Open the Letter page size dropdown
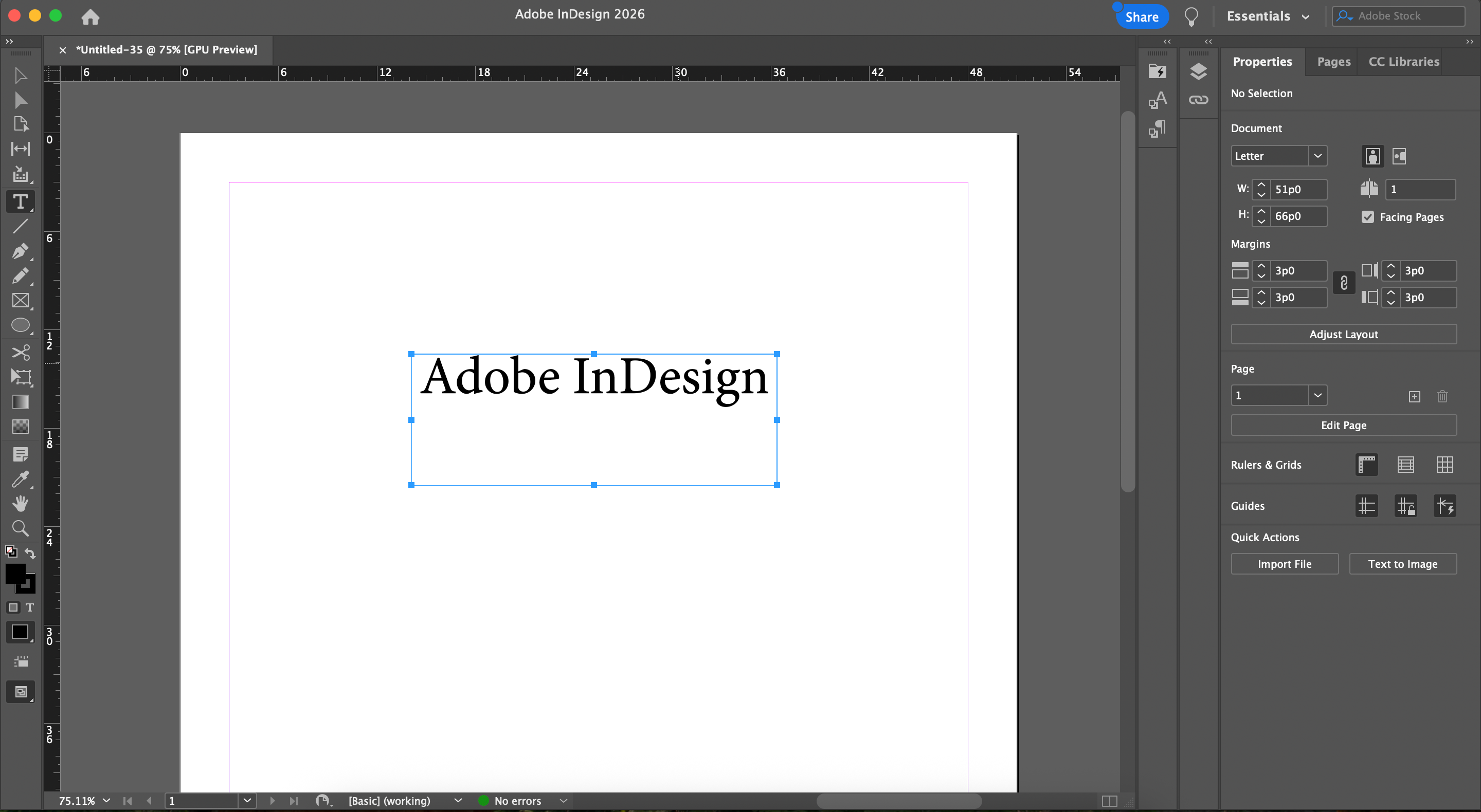Viewport: 1481px width, 812px height. (x=1317, y=156)
